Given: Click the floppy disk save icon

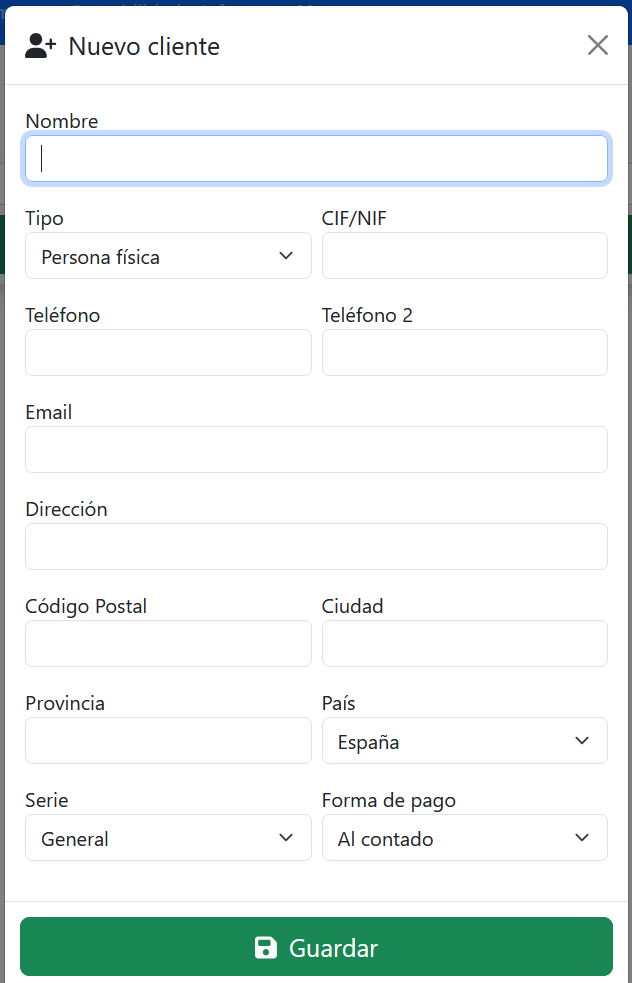Looking at the screenshot, I should pyautogui.click(x=266, y=948).
